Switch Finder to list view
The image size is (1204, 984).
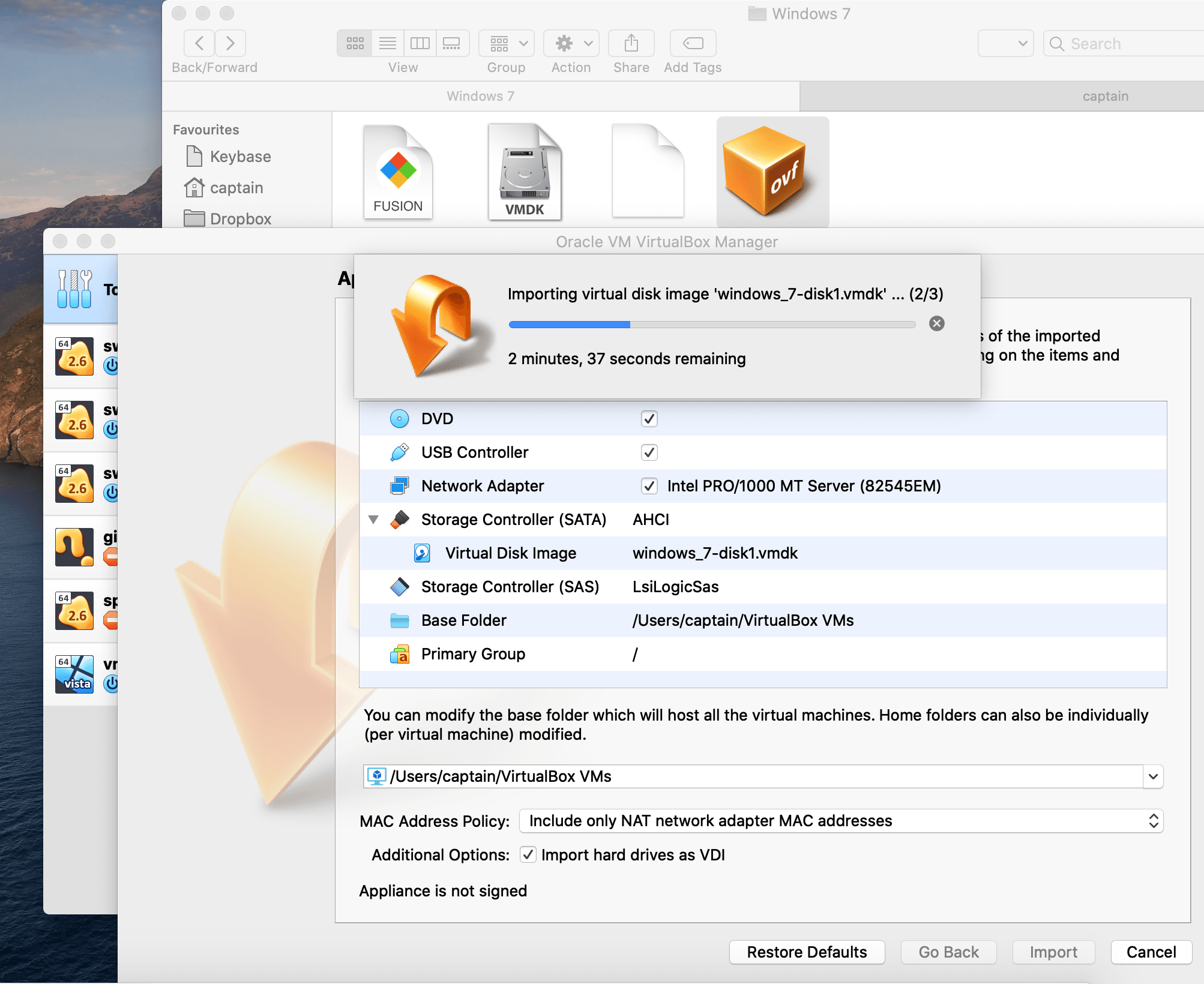click(x=387, y=43)
